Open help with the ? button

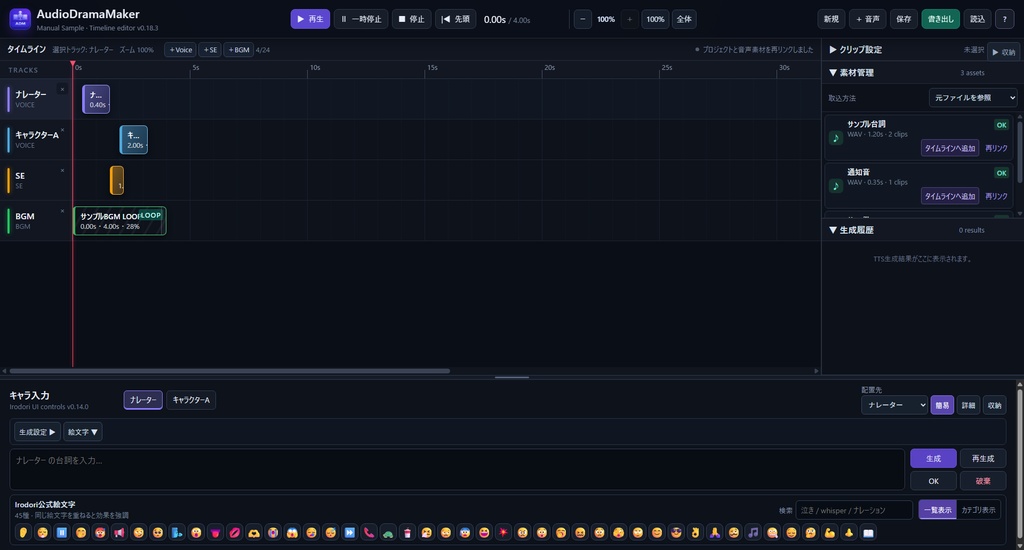1004,19
